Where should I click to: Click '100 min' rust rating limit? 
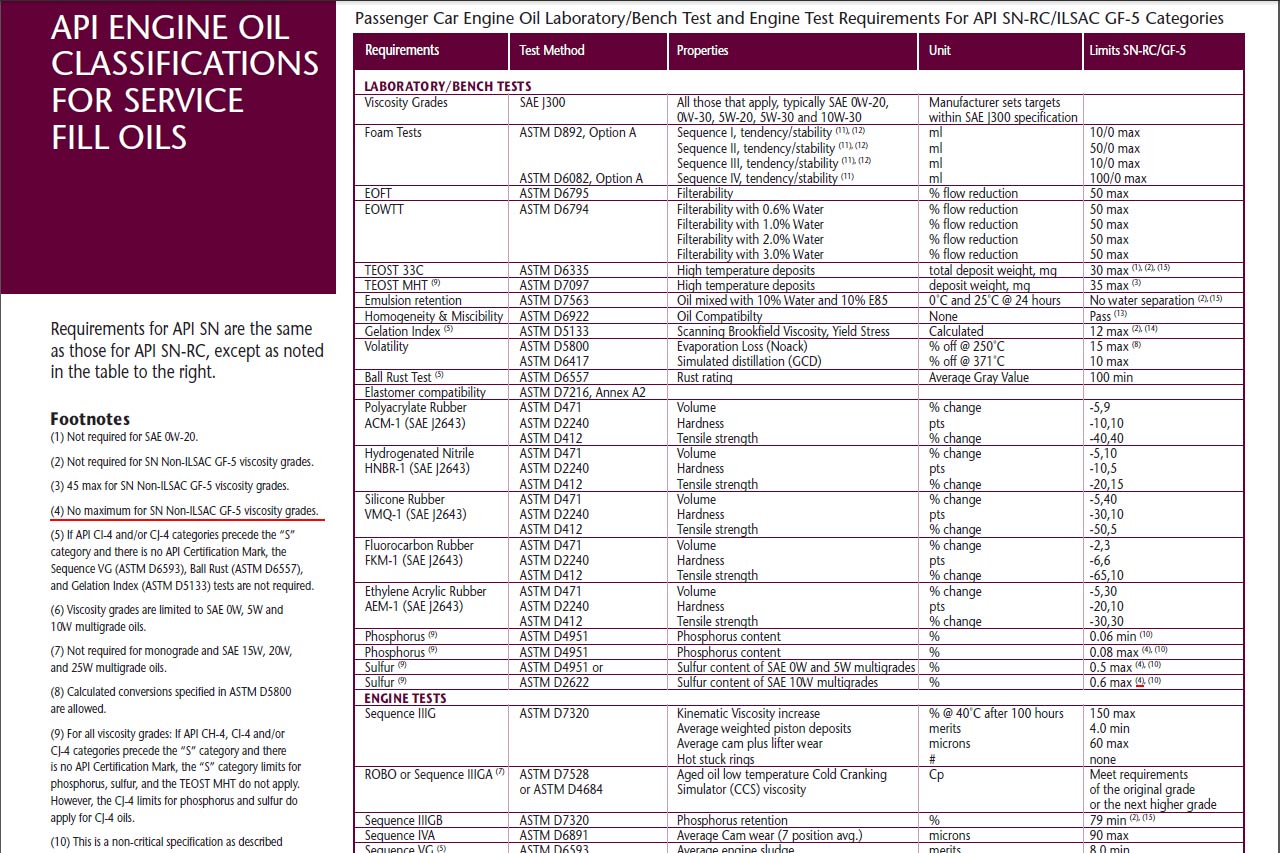tap(1111, 377)
